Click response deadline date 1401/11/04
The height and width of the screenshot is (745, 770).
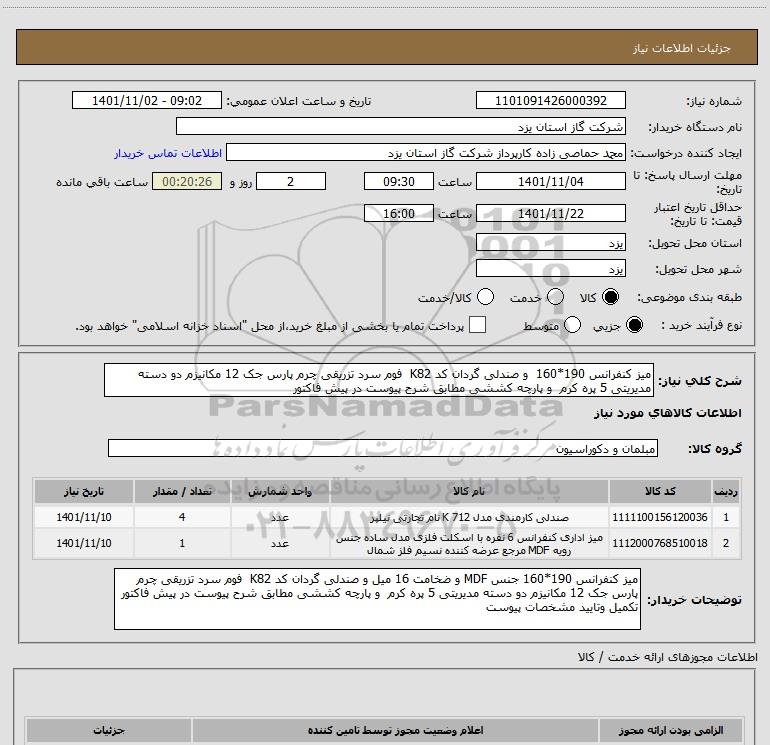point(550,181)
